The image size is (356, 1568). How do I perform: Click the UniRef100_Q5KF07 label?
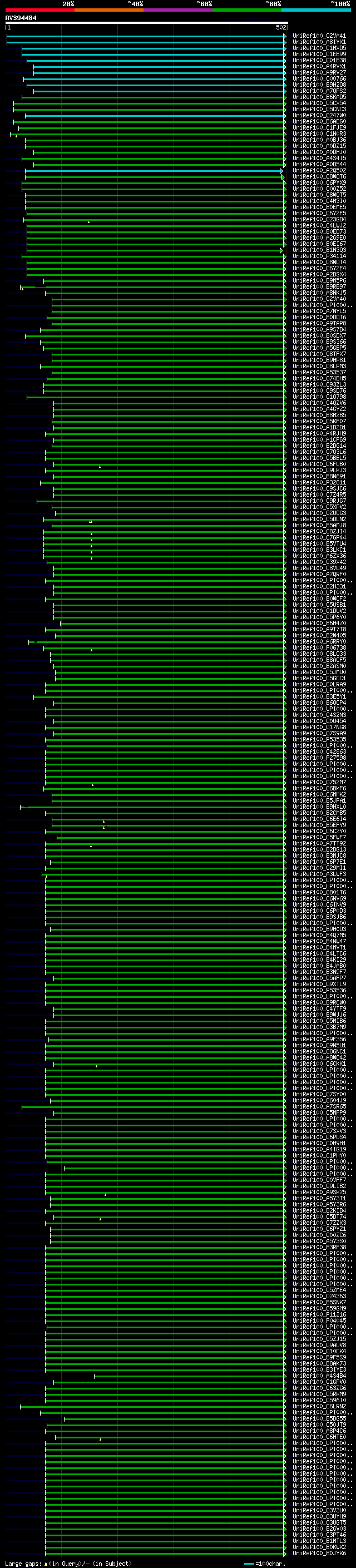(x=319, y=421)
